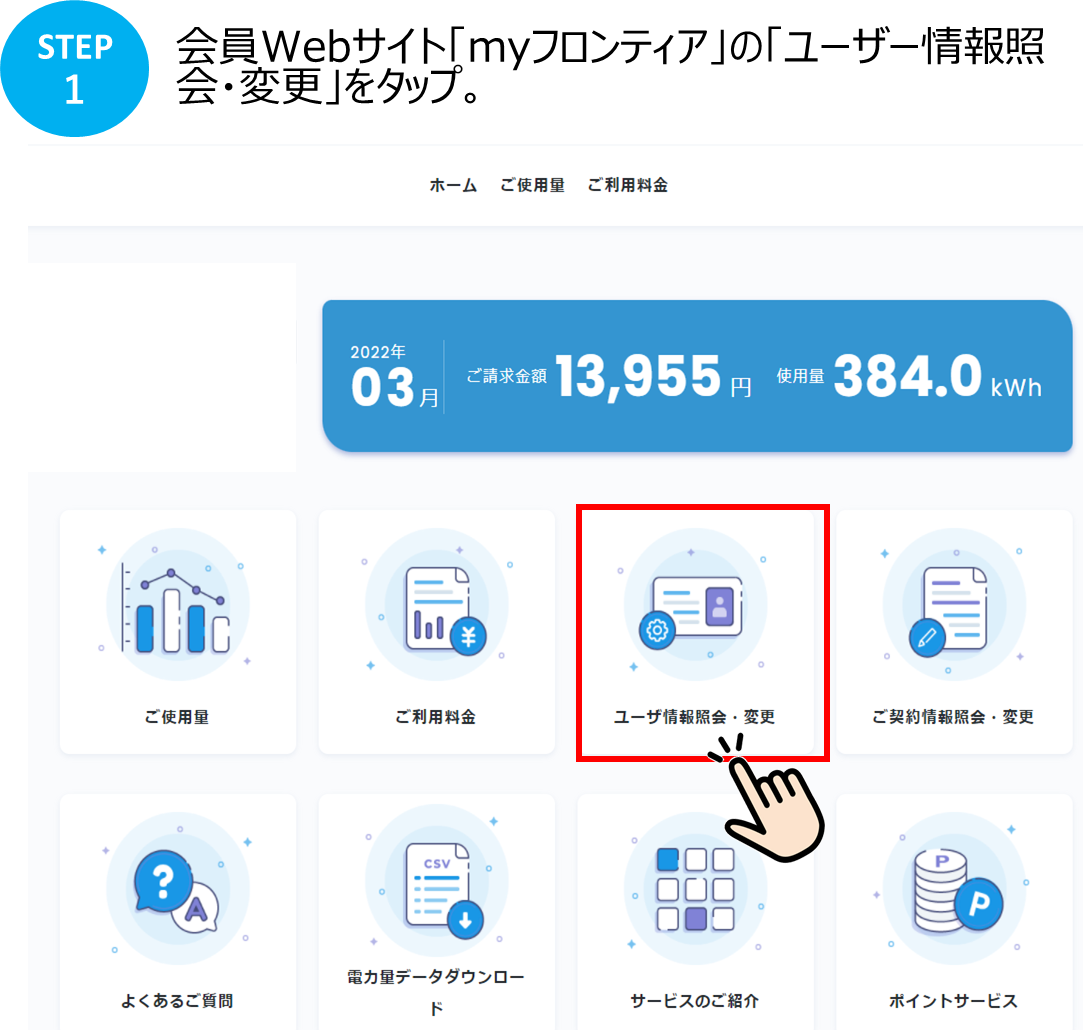Select the 2022年03月 date display

[386, 375]
